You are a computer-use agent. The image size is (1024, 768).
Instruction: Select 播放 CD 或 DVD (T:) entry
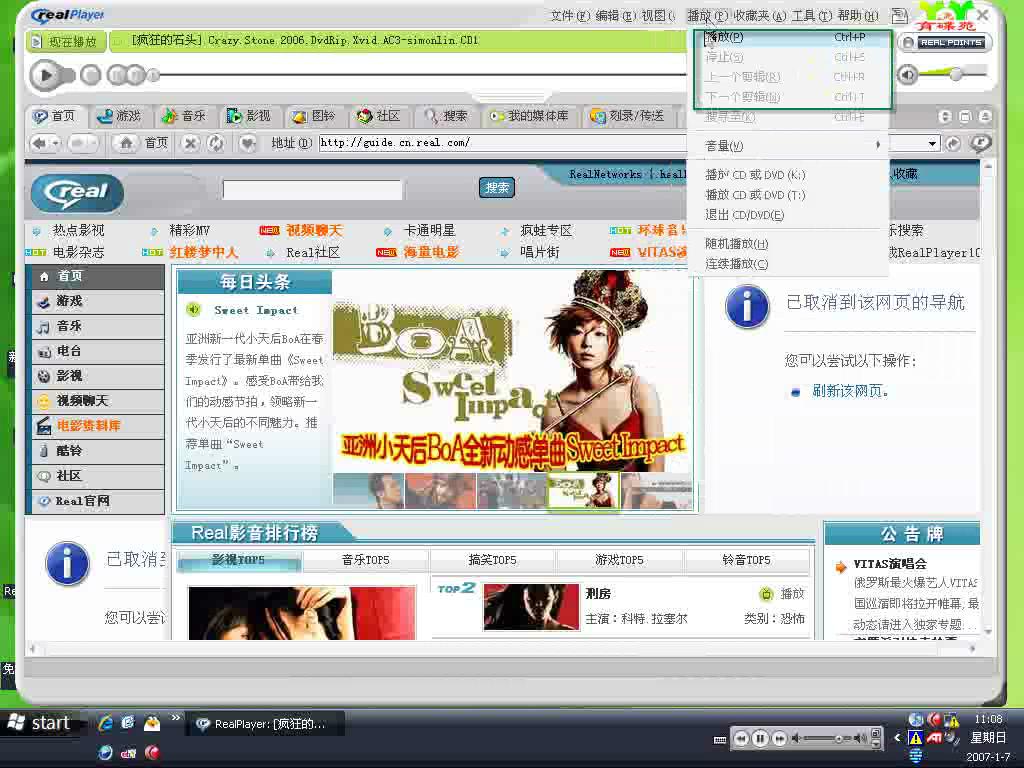tap(788, 195)
